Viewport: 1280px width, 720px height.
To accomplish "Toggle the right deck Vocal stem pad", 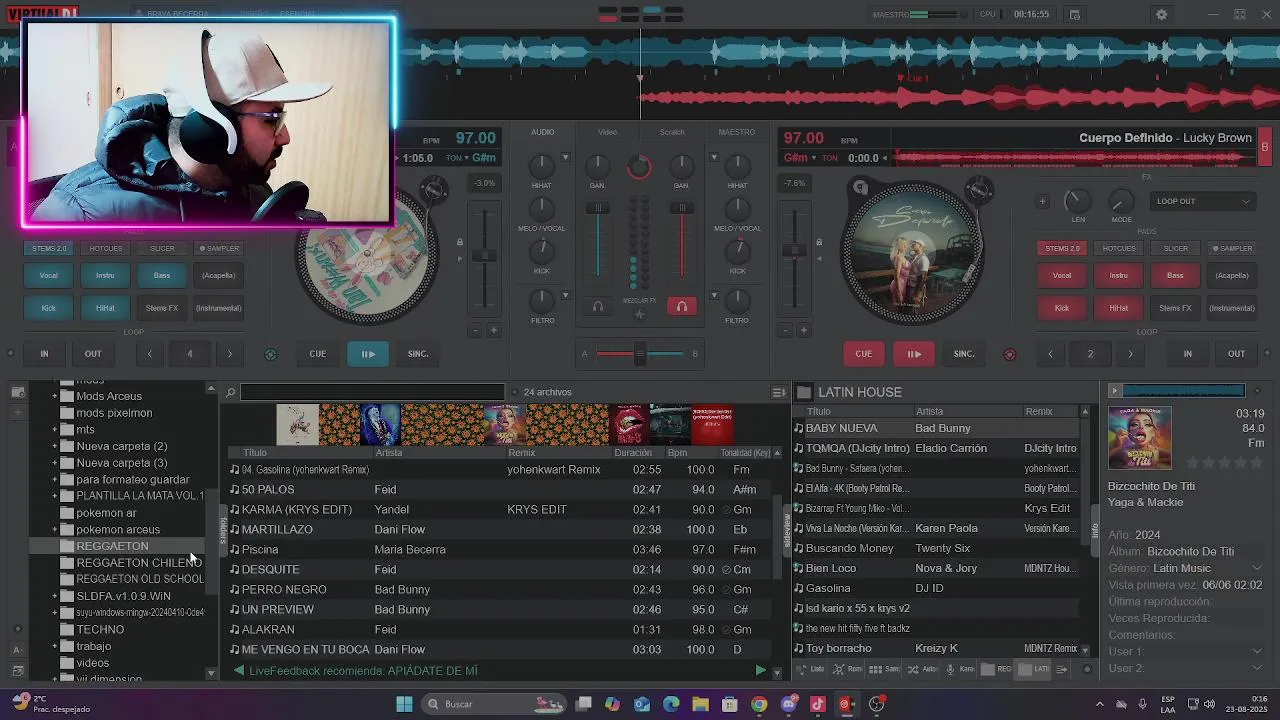I will coord(1062,275).
